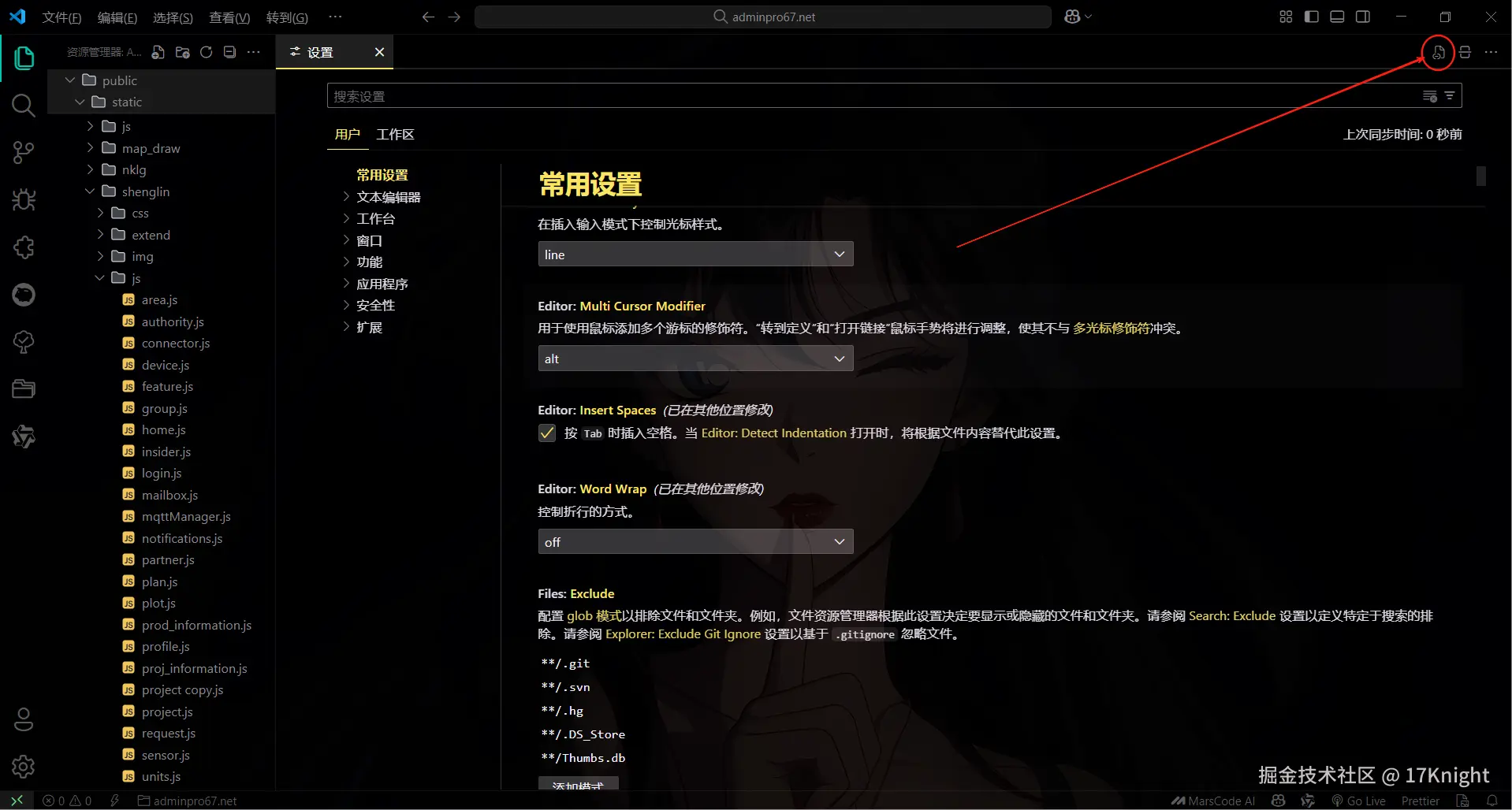Open Settings JSON via the circled title bar icon

click(1438, 52)
